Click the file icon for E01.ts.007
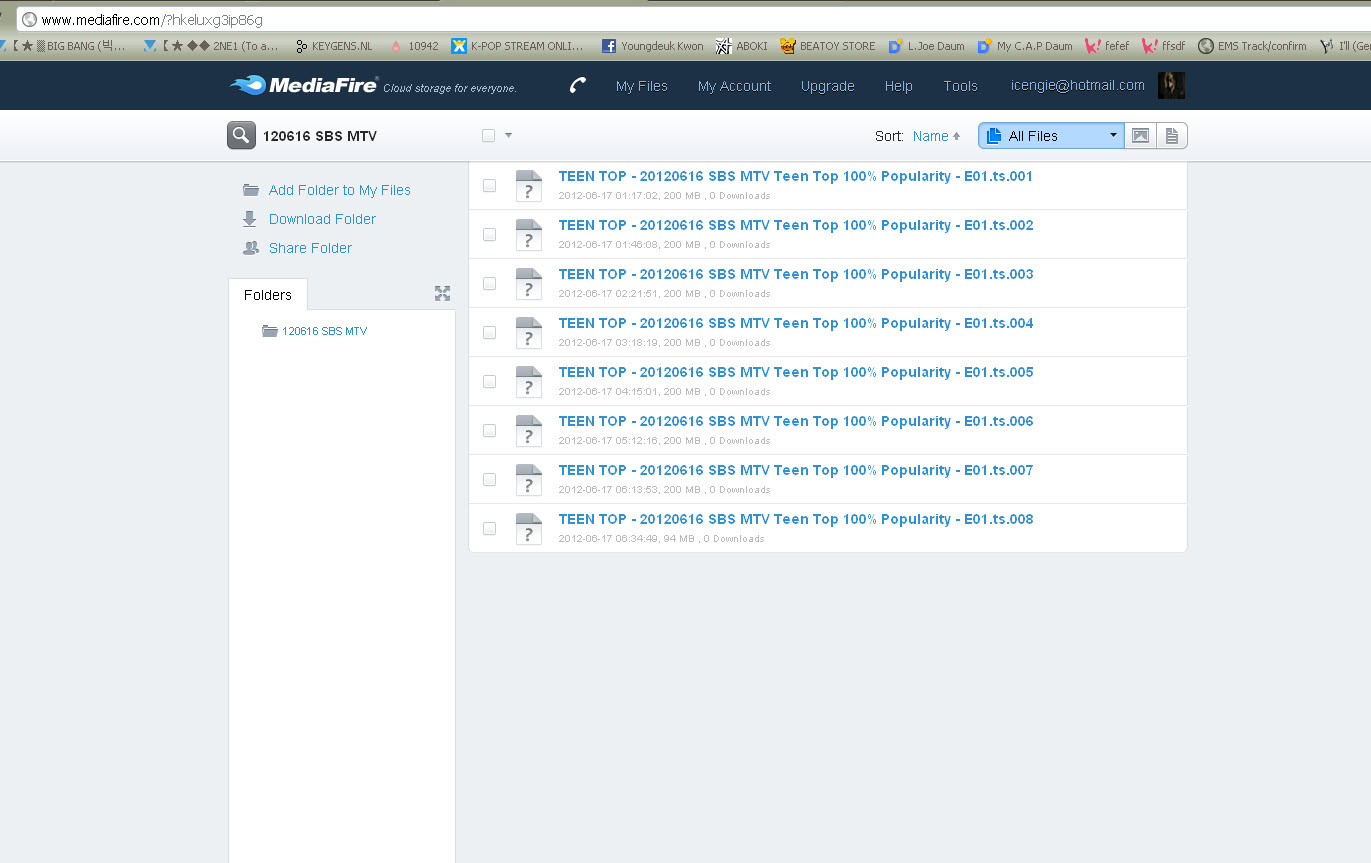The image size is (1371, 863). pyautogui.click(x=528, y=479)
